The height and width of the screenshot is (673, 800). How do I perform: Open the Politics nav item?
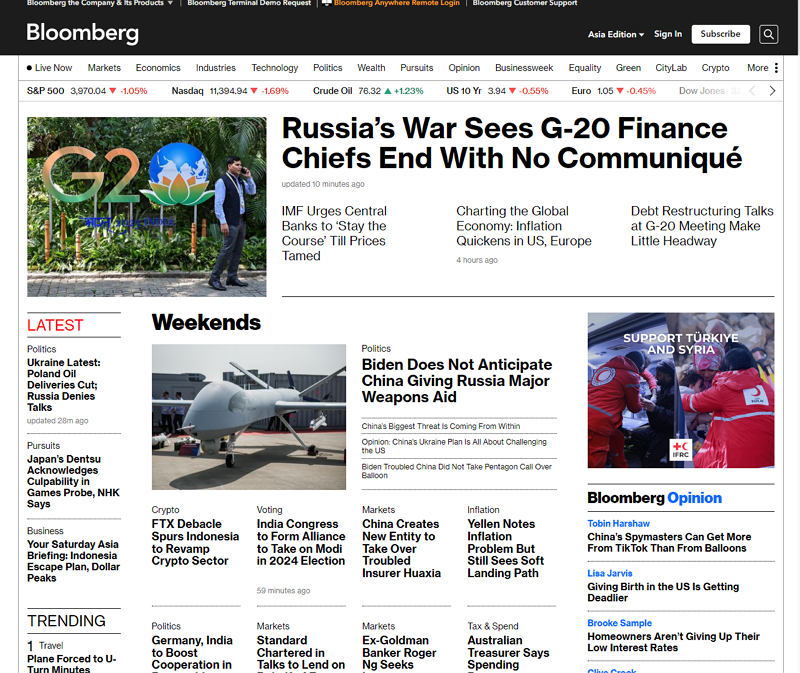point(328,68)
